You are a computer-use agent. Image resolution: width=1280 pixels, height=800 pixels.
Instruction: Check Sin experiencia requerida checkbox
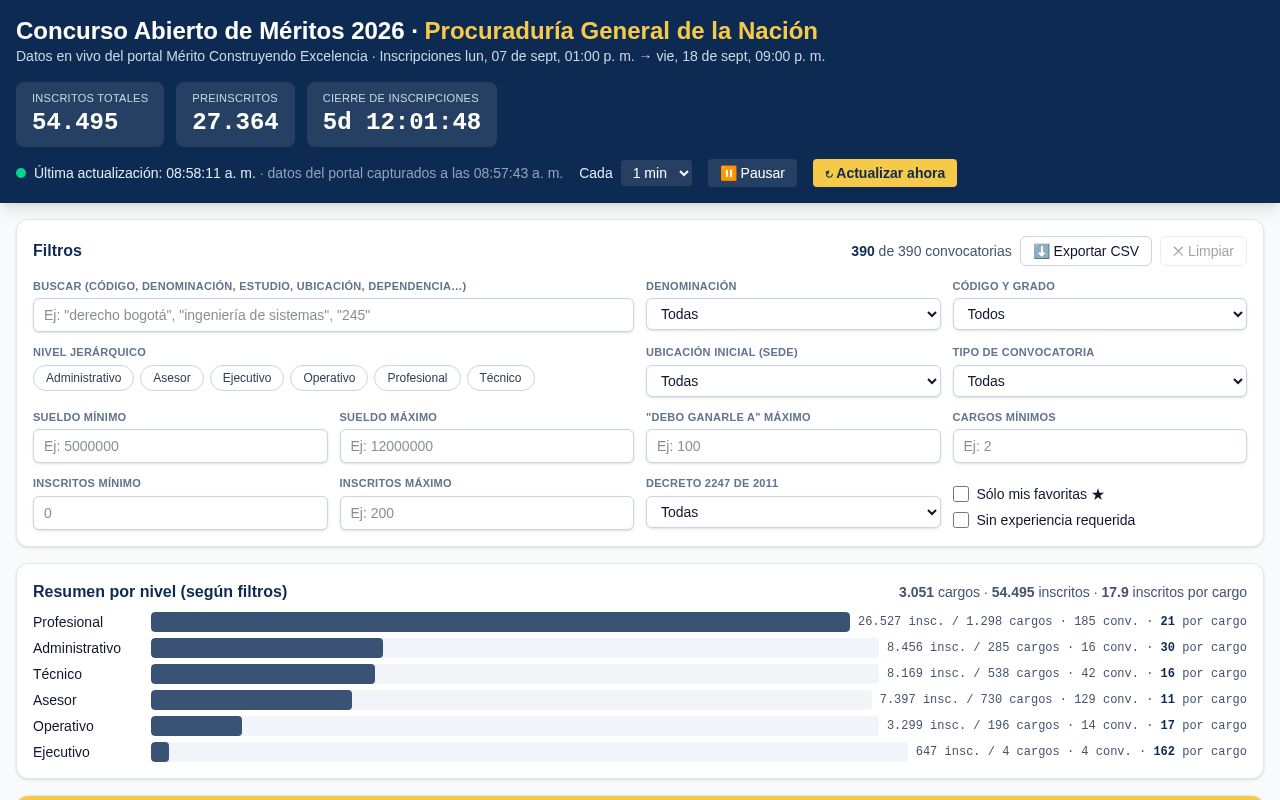click(x=961, y=520)
